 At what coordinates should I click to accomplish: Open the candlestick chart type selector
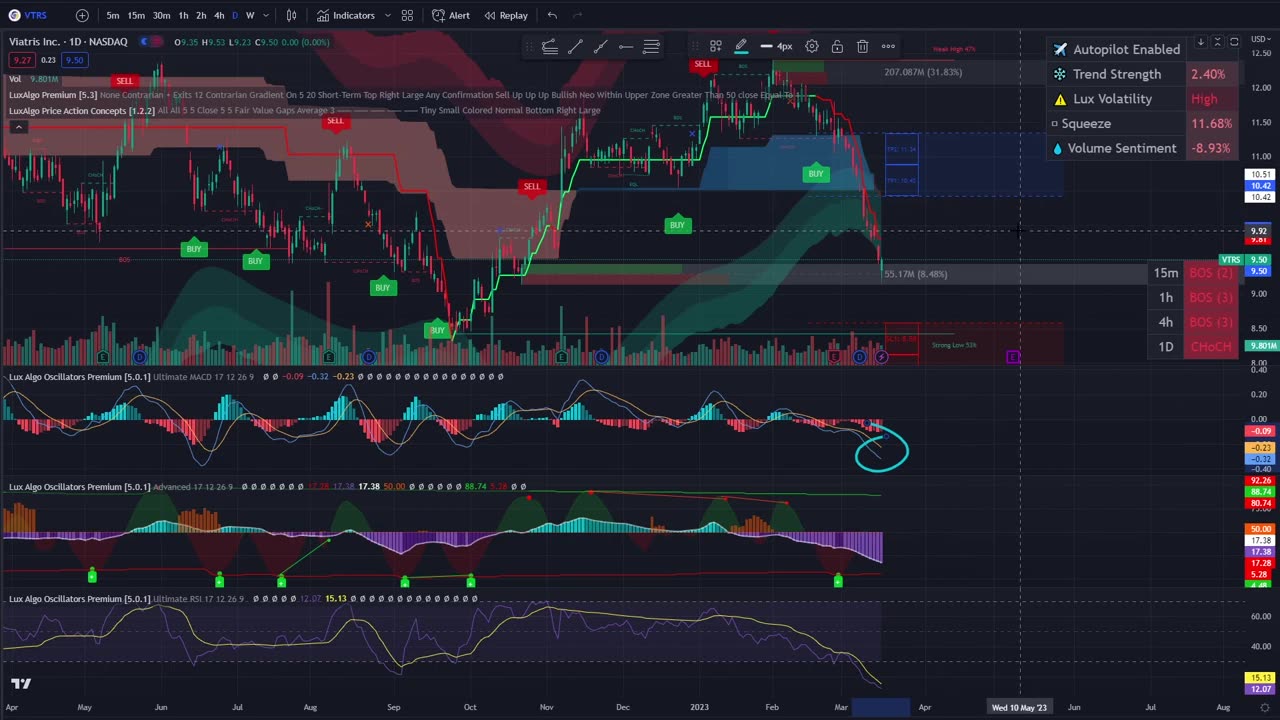coord(291,15)
